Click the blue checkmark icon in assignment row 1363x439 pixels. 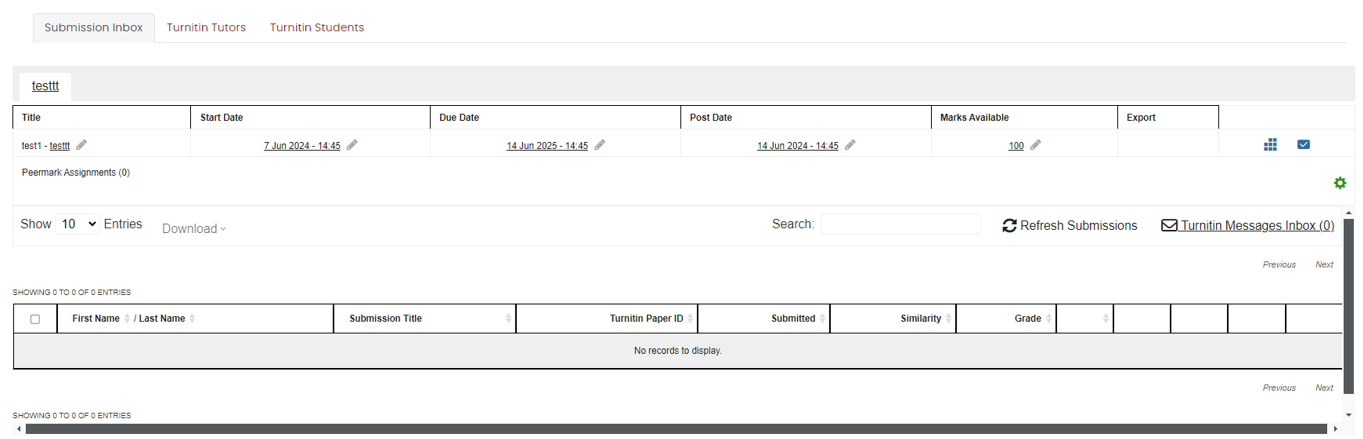point(1303,145)
